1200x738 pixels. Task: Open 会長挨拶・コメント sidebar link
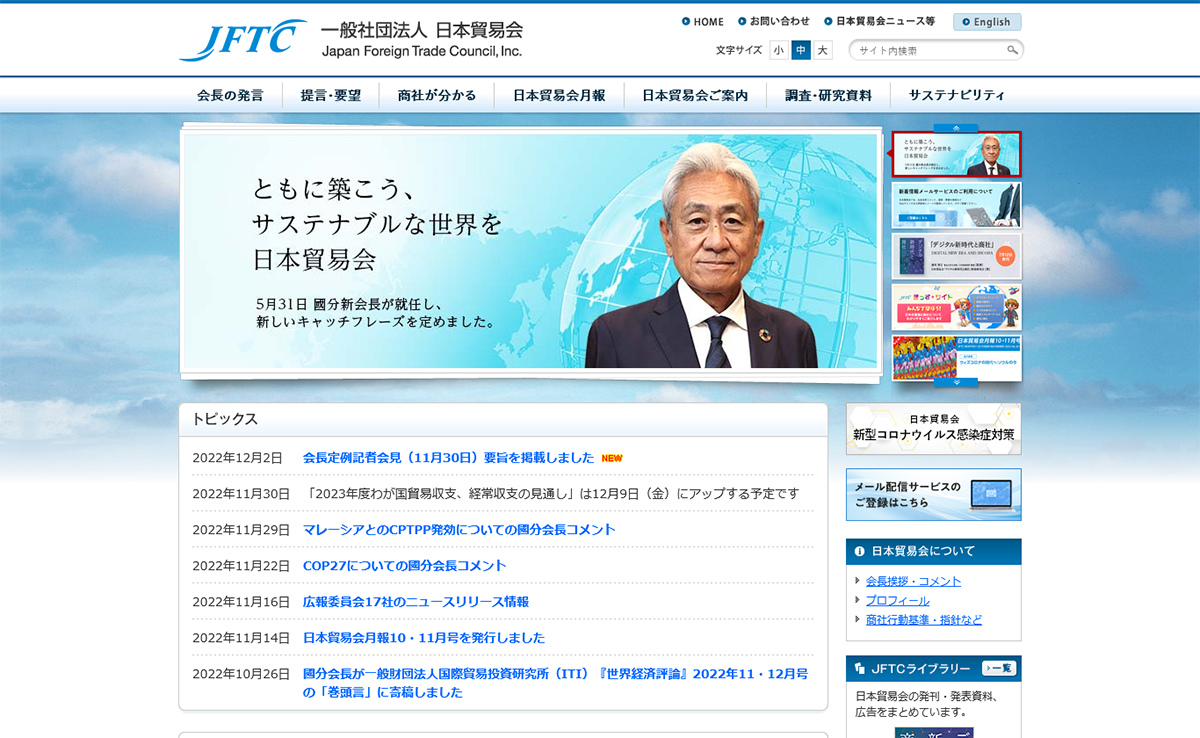click(x=913, y=581)
